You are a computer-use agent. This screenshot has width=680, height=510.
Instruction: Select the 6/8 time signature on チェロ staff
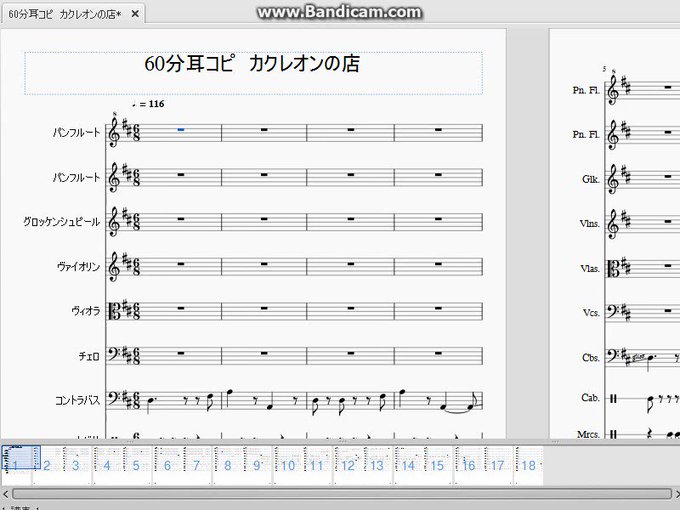click(136, 356)
